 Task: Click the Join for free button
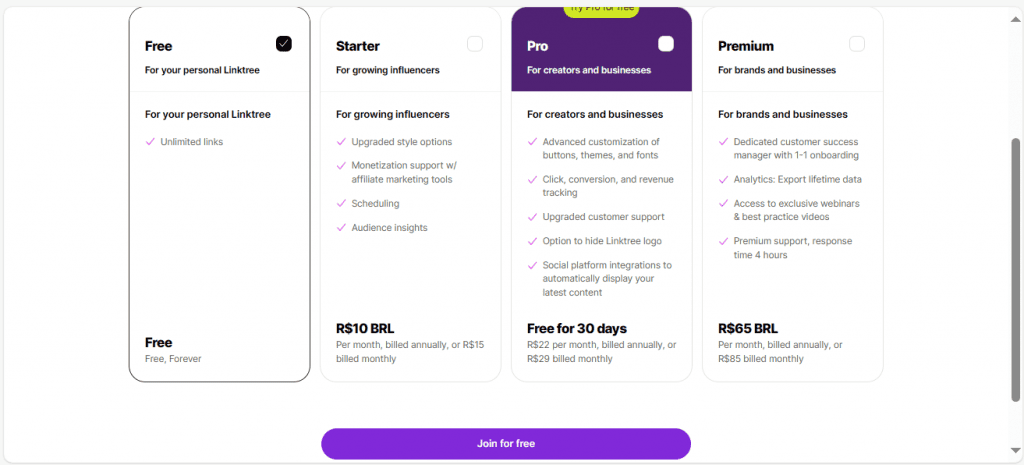[505, 443]
